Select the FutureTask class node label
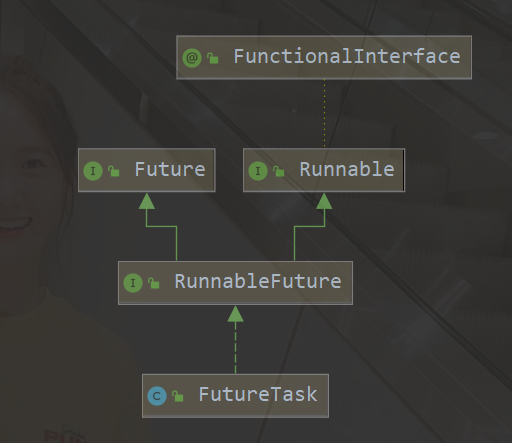 [258, 394]
